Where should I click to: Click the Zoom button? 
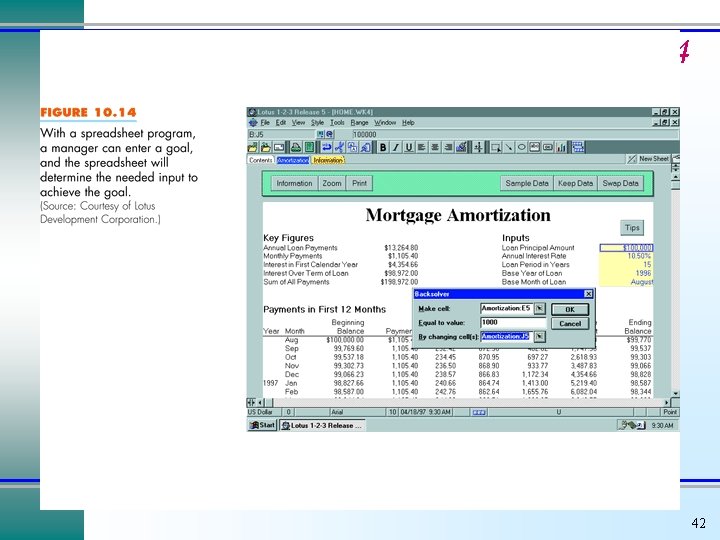click(x=332, y=183)
